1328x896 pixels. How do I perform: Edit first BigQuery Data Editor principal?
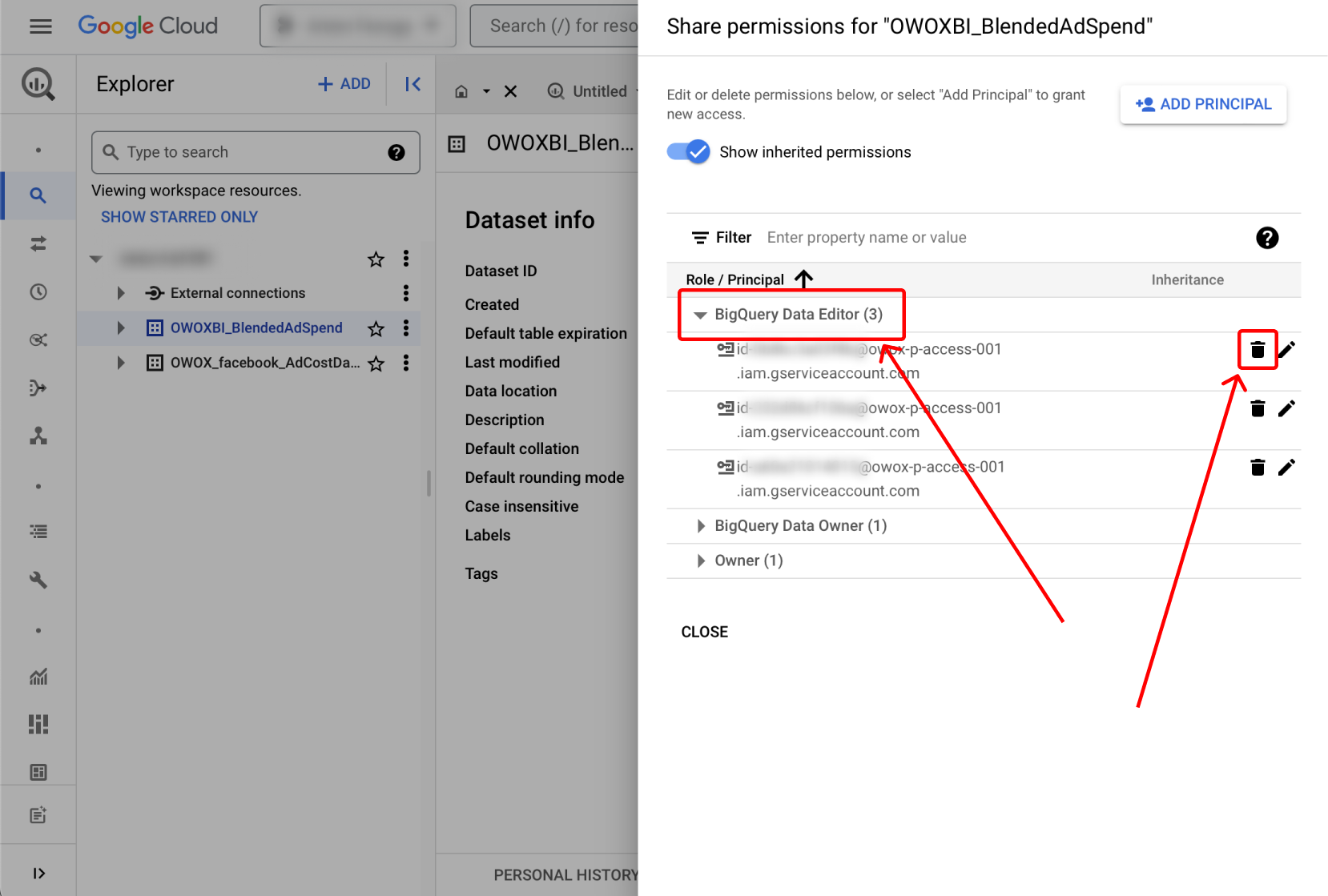tap(1286, 349)
